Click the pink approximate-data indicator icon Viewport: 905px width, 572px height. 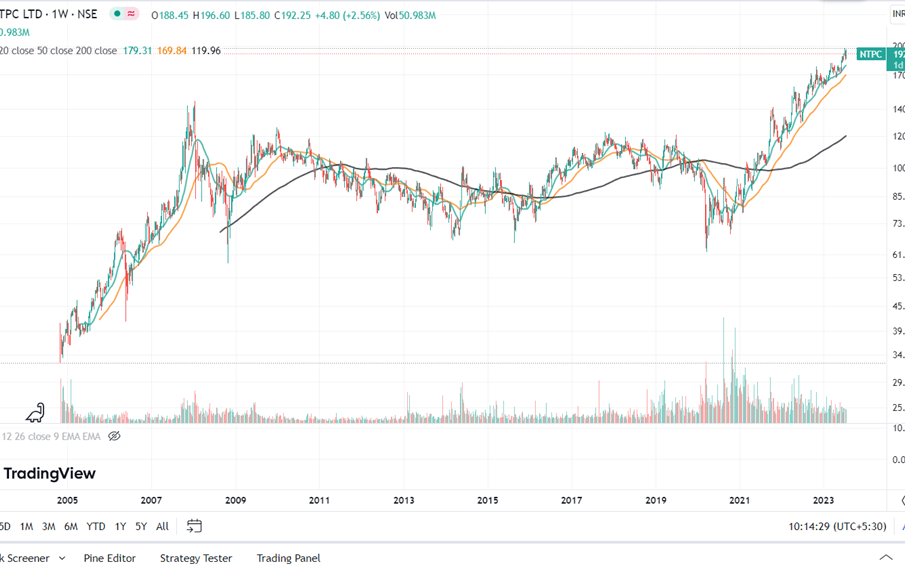(132, 15)
